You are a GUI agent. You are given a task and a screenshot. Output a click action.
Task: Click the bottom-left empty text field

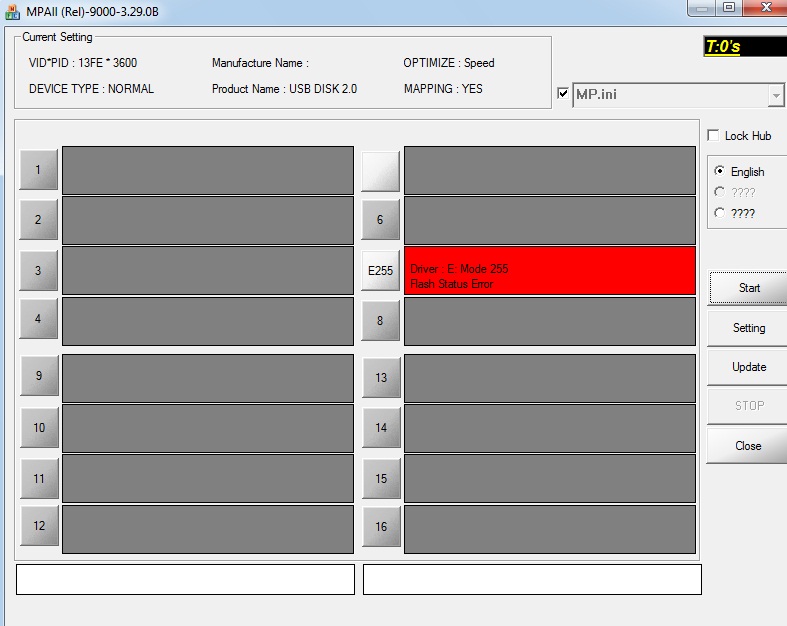click(185, 579)
